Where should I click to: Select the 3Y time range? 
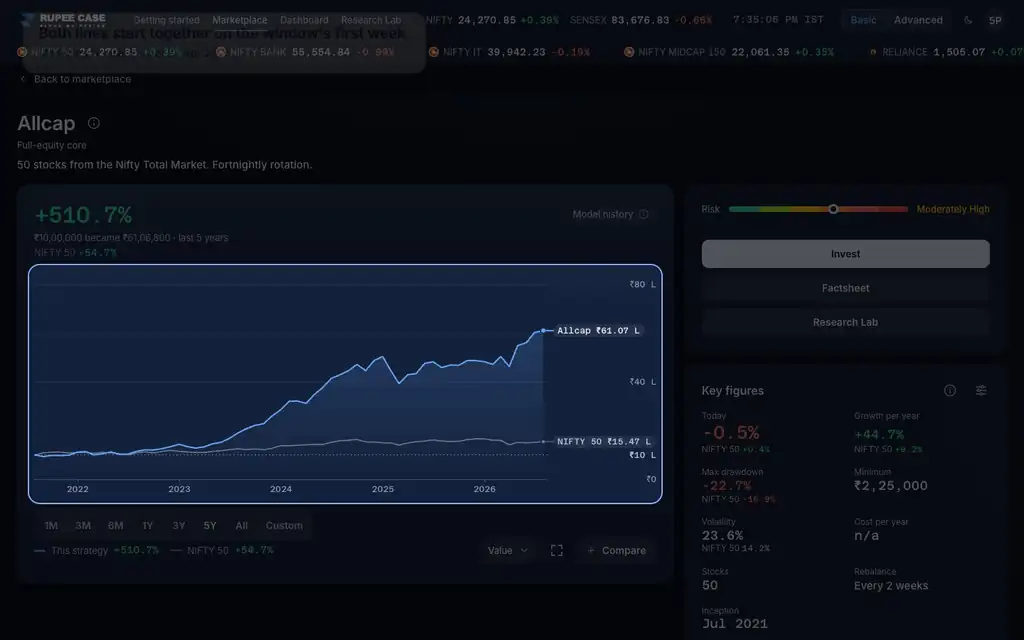(x=179, y=526)
